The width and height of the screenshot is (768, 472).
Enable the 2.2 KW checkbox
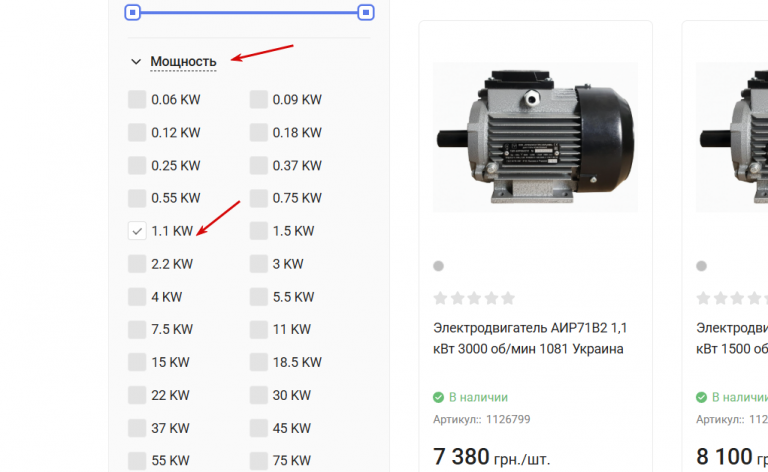pos(137,263)
